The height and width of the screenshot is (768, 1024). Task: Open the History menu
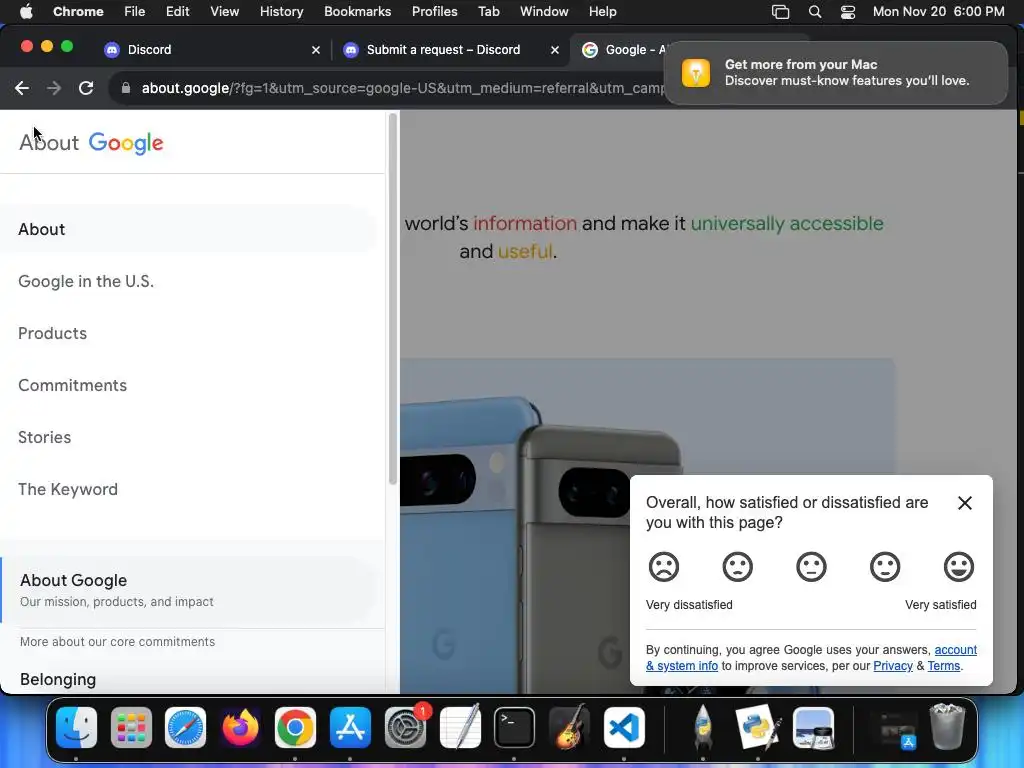tap(281, 11)
